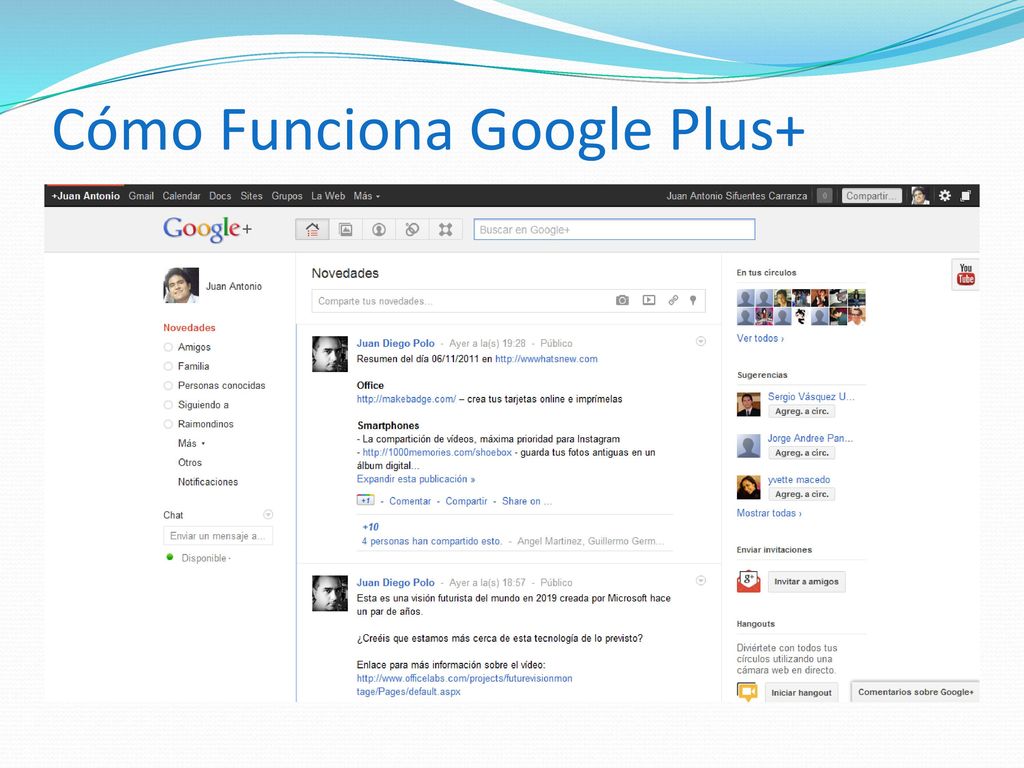Expand Más in the left stream list

(x=191, y=443)
